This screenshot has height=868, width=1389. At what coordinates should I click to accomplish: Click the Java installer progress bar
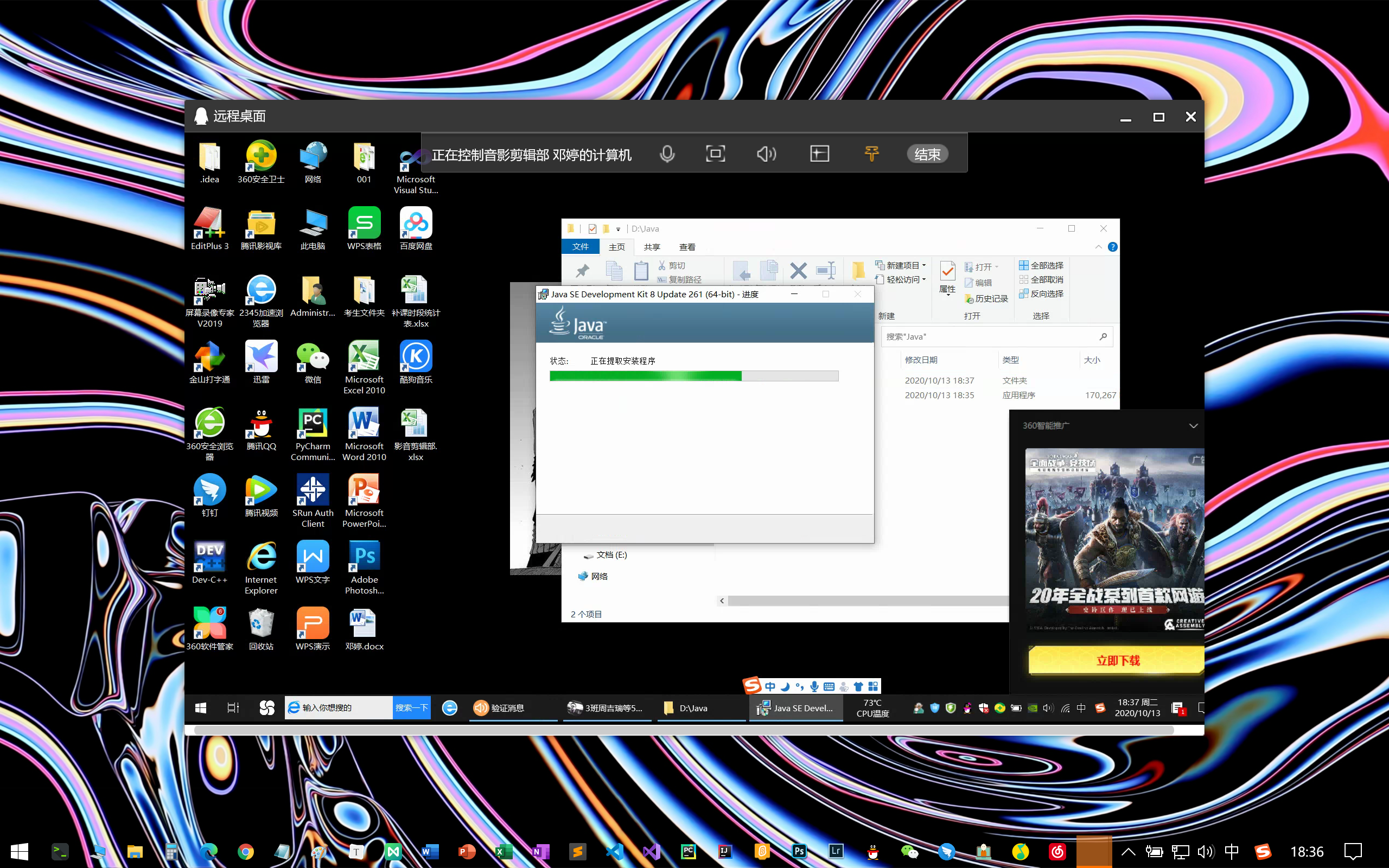[x=693, y=376]
